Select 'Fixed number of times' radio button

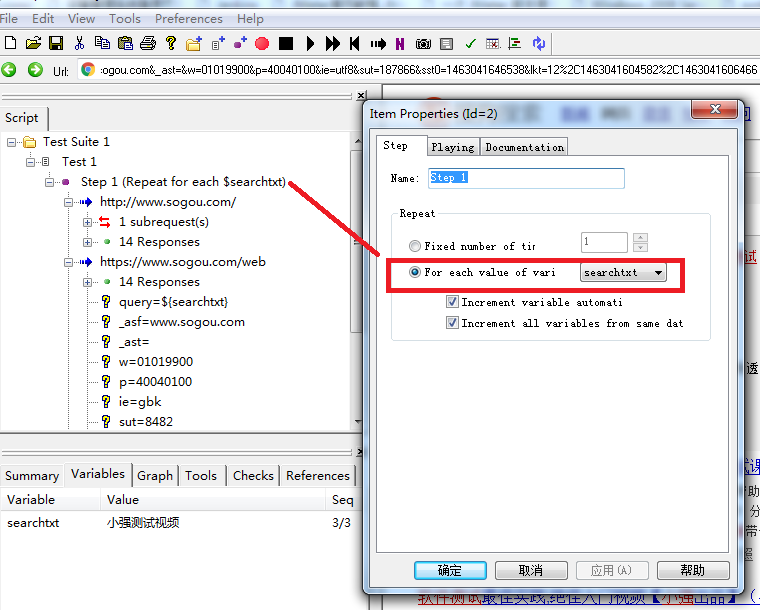(415, 246)
